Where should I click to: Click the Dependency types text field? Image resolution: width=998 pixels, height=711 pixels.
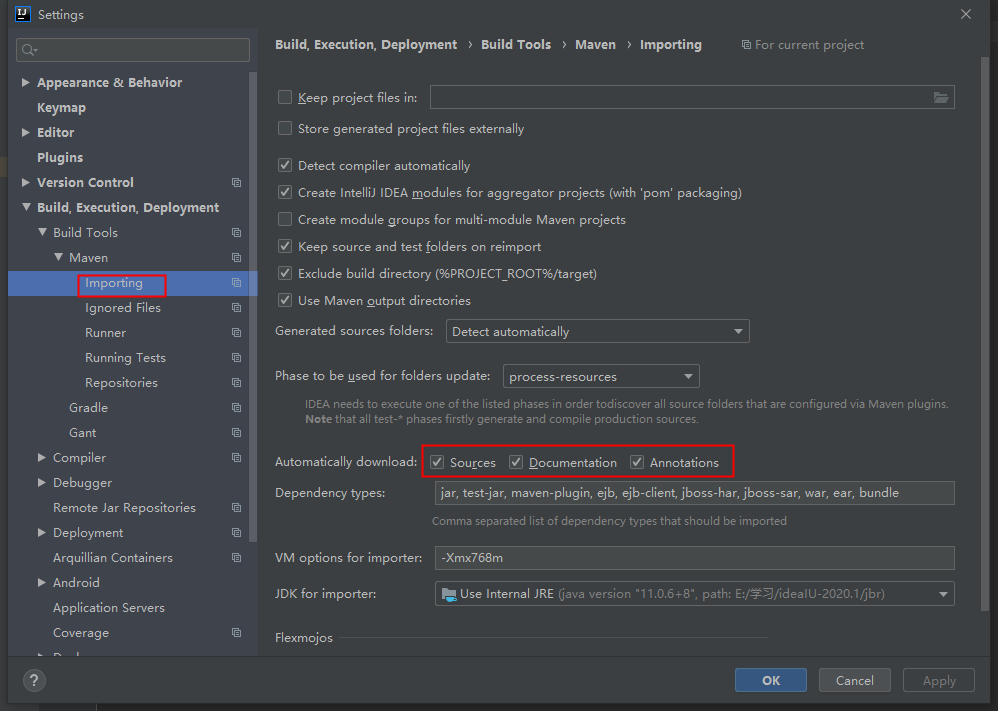pos(694,493)
